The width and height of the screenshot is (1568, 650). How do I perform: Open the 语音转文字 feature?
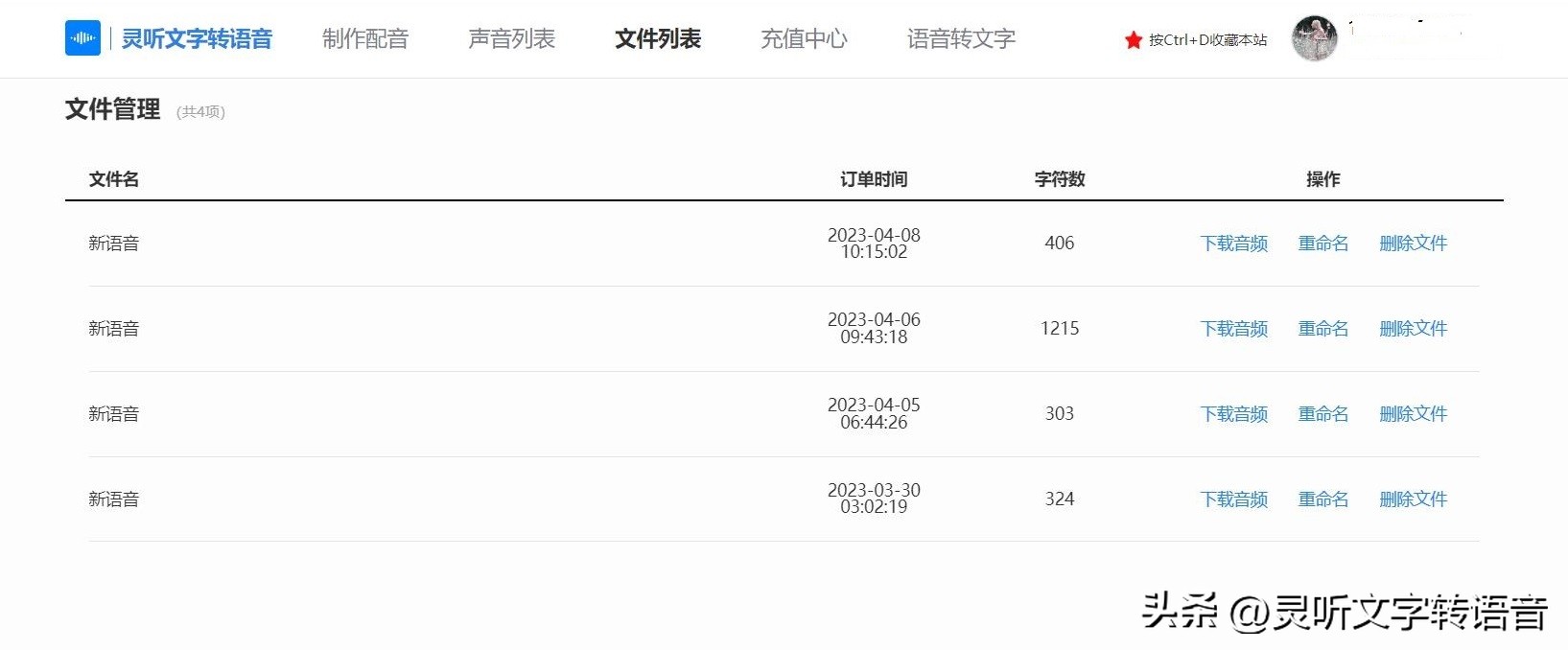tap(958, 39)
